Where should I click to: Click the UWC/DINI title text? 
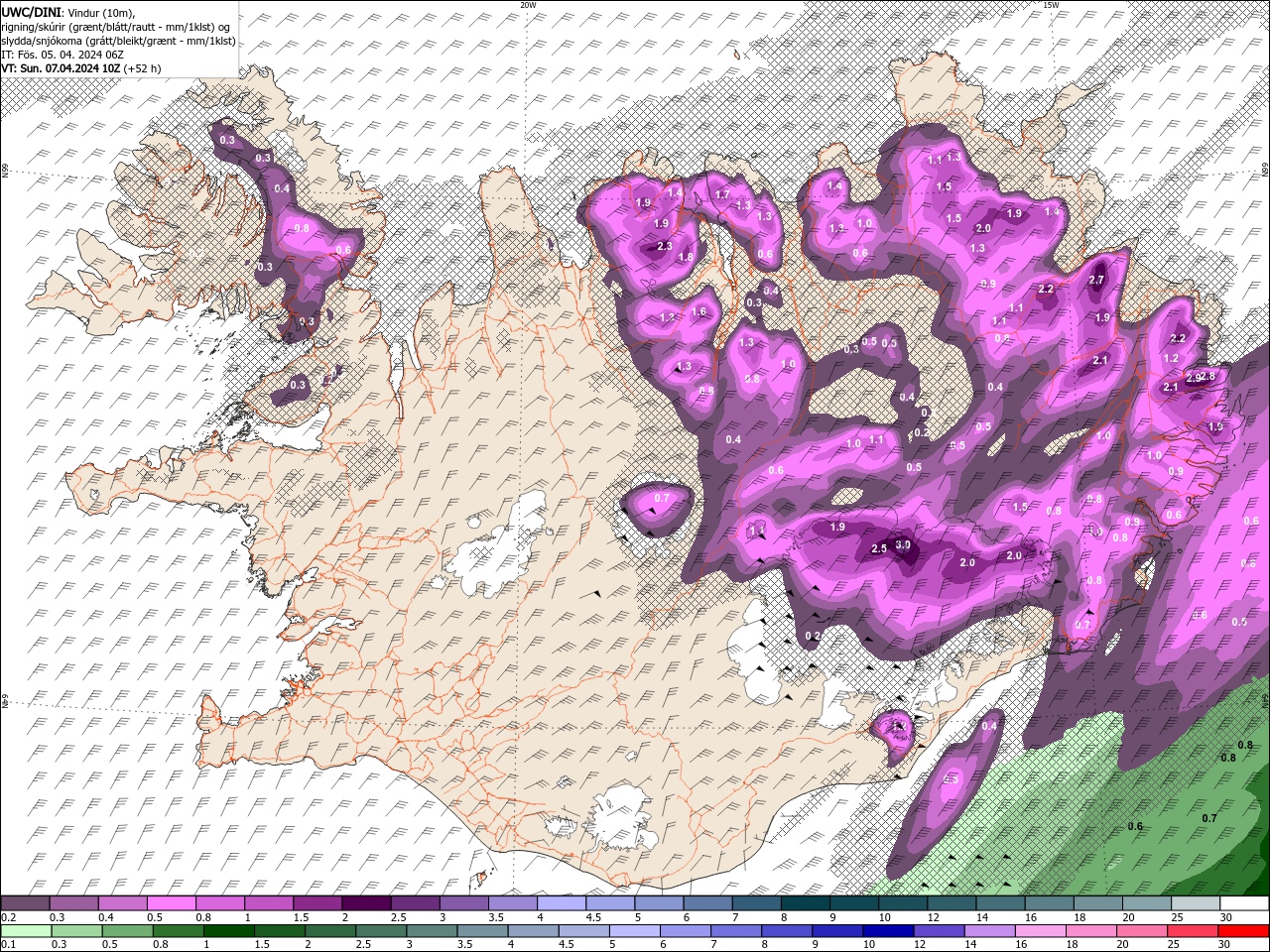pos(30,11)
